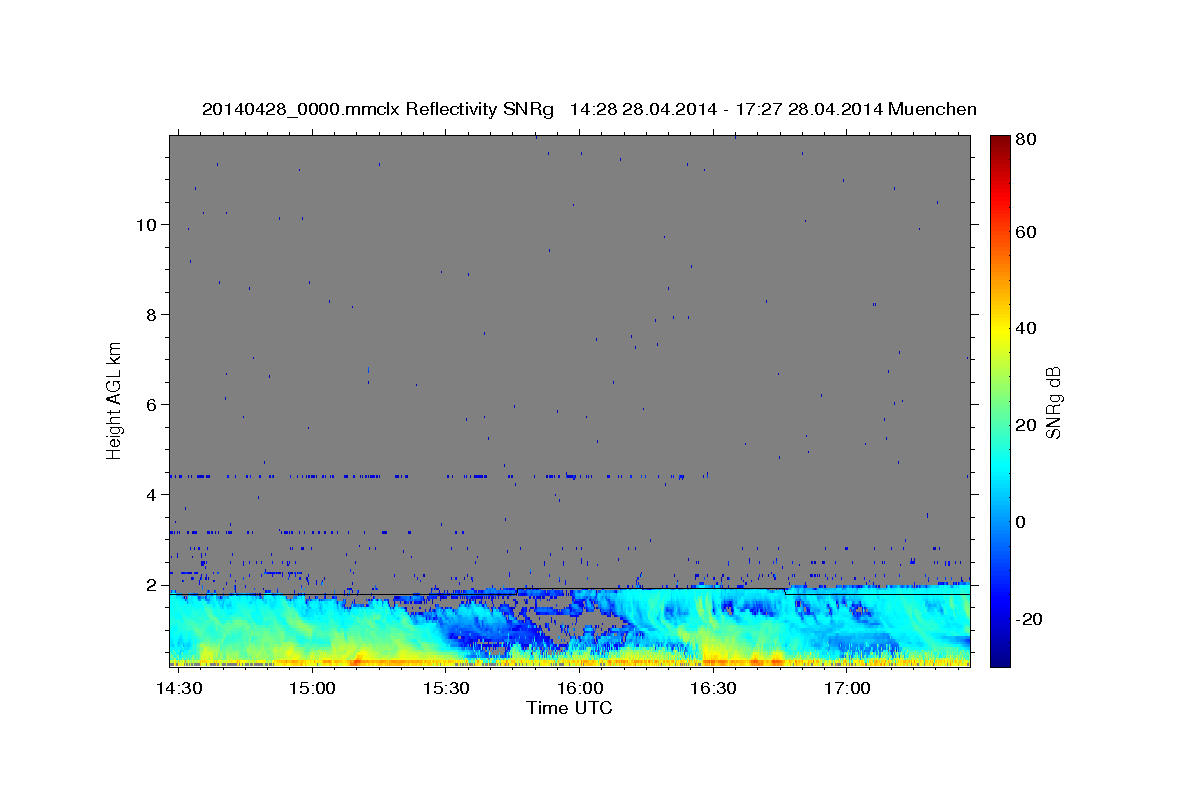This screenshot has height=800, width=1200.
Task: Click the yellow section of the colorbar
Action: point(1000,330)
